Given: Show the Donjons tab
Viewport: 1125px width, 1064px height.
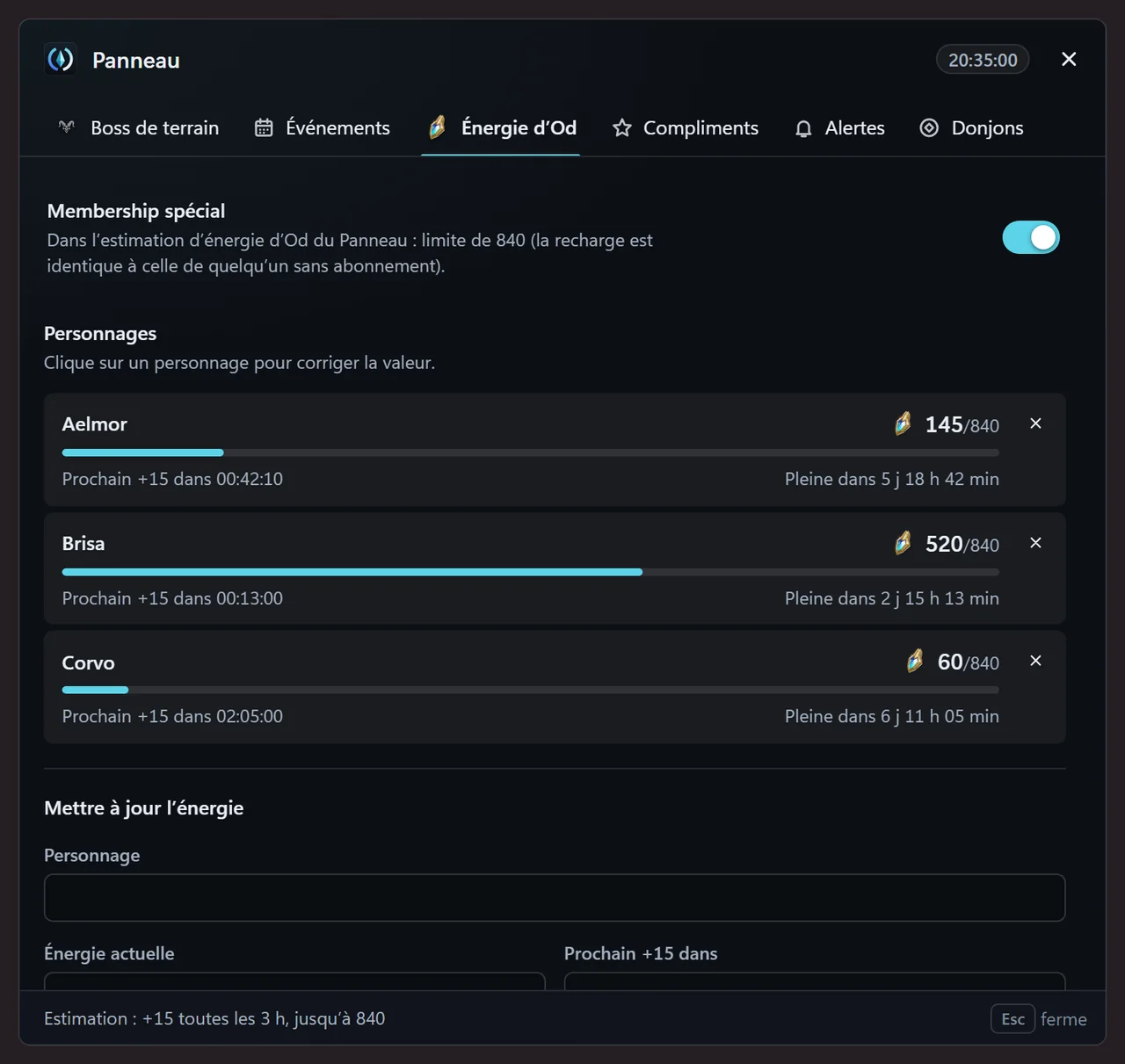Looking at the screenshot, I should pyautogui.click(x=971, y=128).
